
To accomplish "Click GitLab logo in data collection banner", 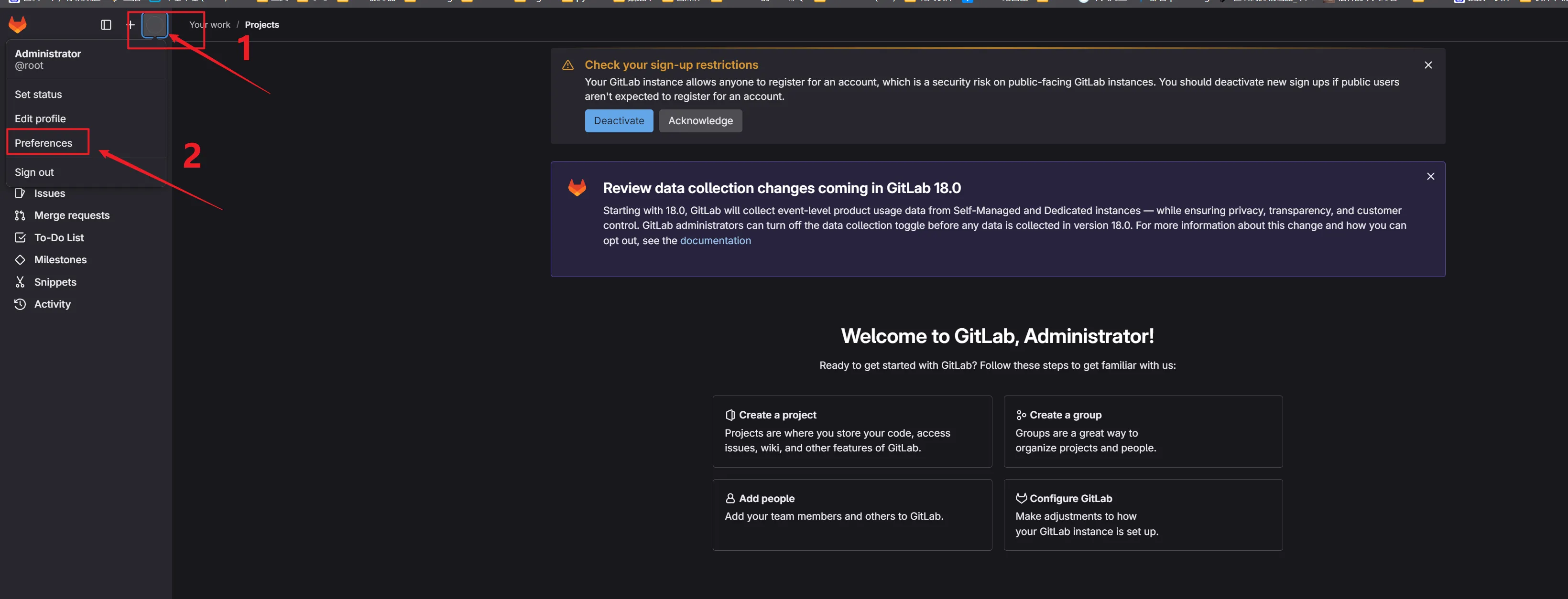I will (577, 187).
